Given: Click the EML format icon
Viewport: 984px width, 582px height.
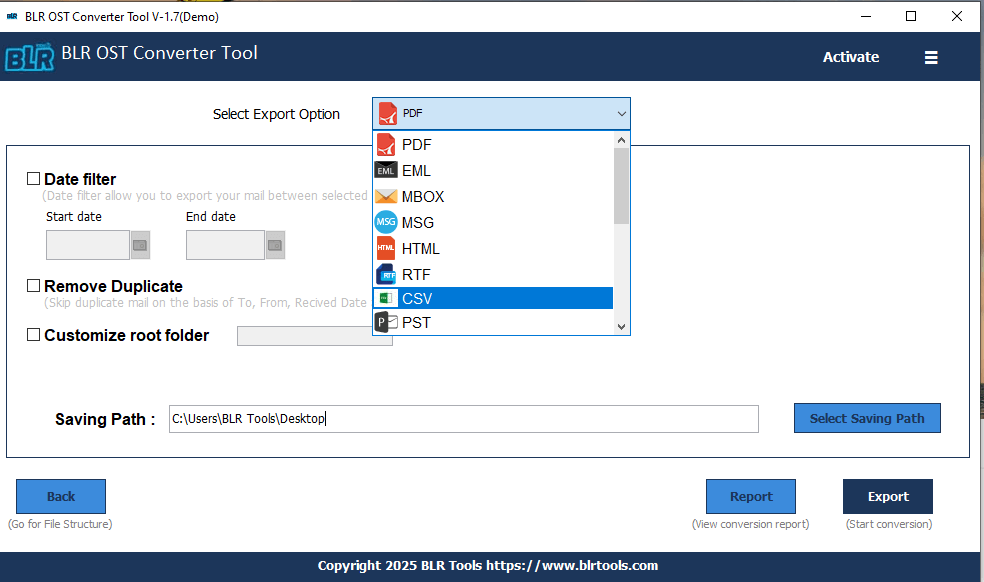Looking at the screenshot, I should tap(386, 170).
